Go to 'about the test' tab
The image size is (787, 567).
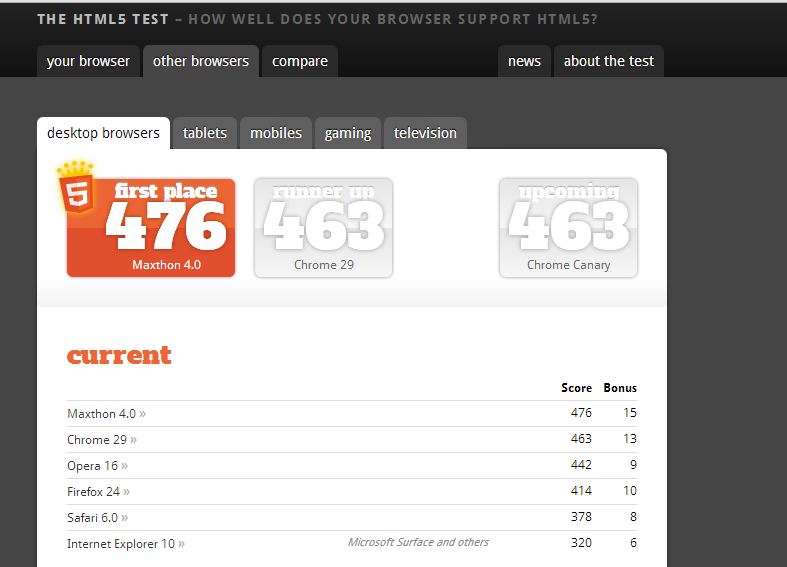tap(608, 61)
